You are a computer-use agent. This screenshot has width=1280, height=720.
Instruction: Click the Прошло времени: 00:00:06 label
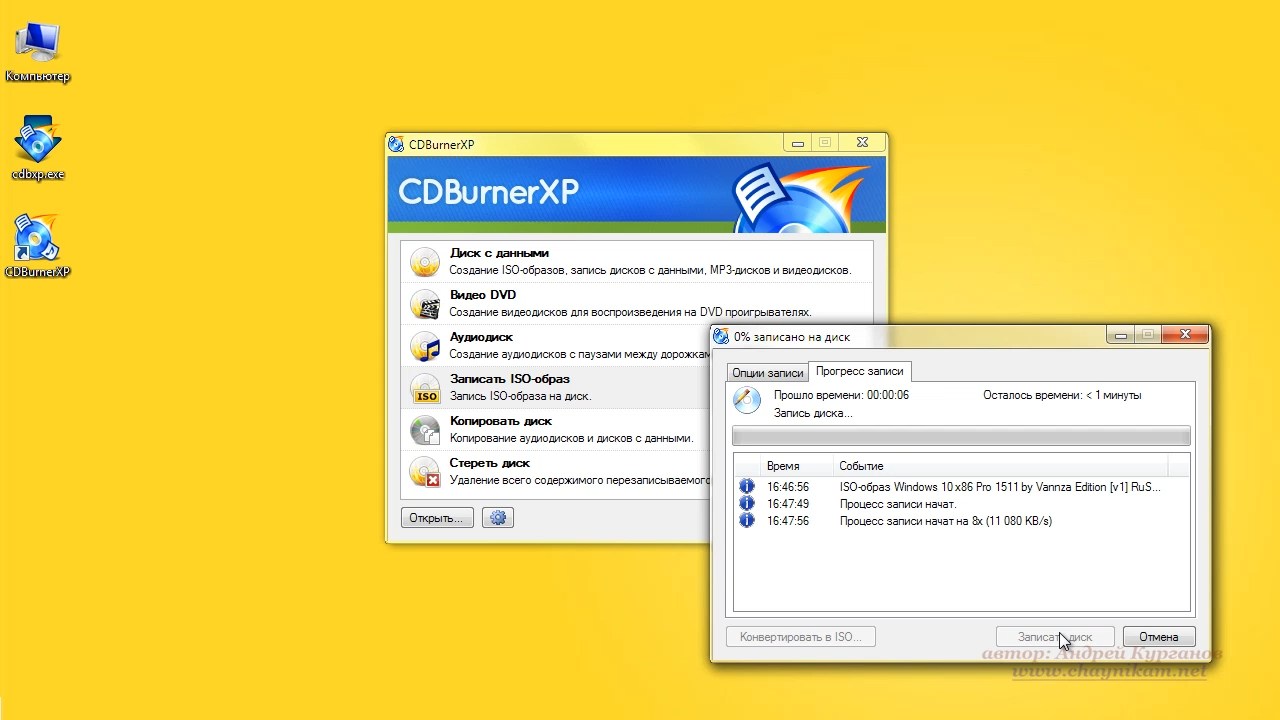coord(841,395)
